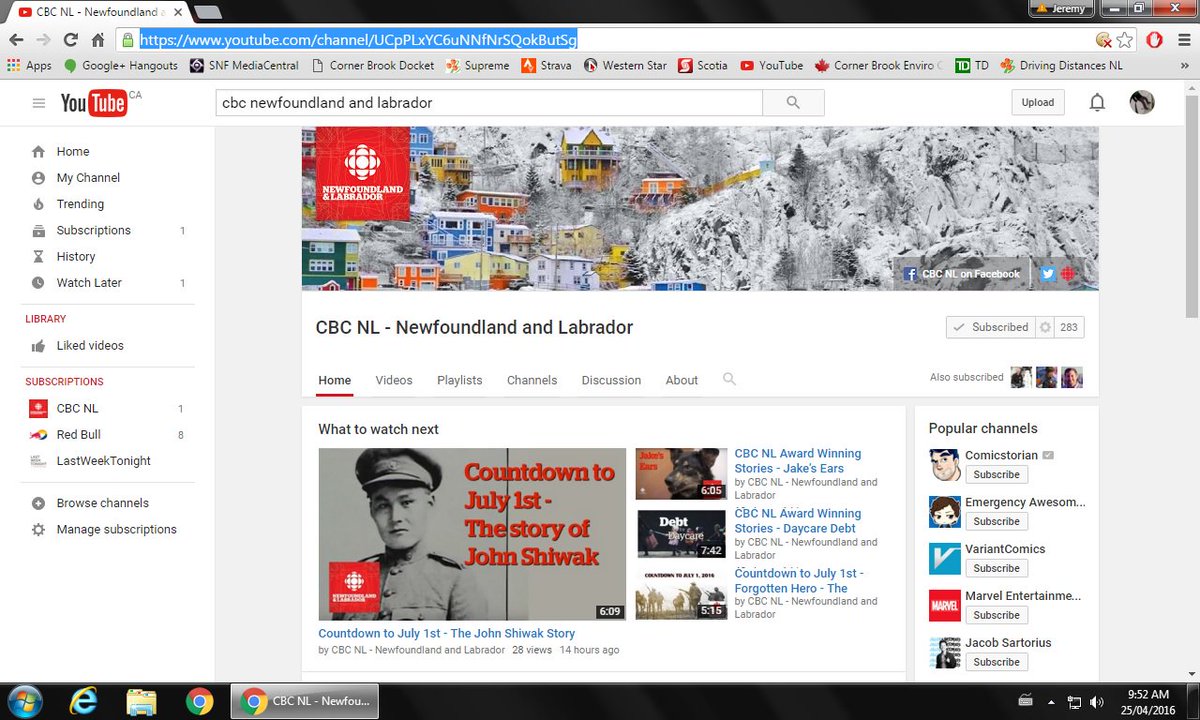Click the channel tab search icon
Screen dimensions: 1200x720
click(729, 379)
